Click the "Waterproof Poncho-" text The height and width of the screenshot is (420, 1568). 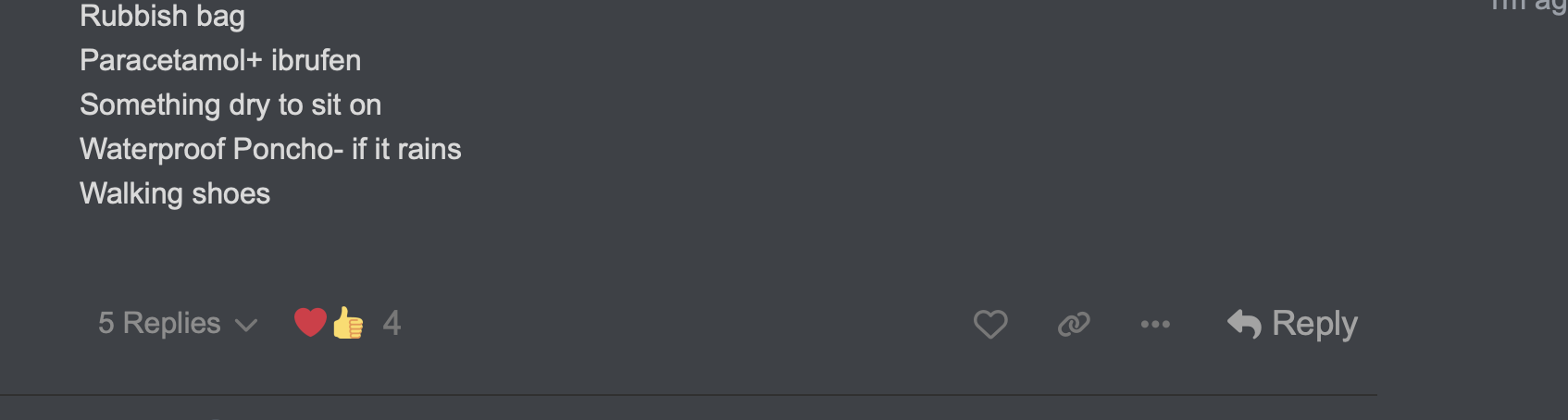point(211,149)
